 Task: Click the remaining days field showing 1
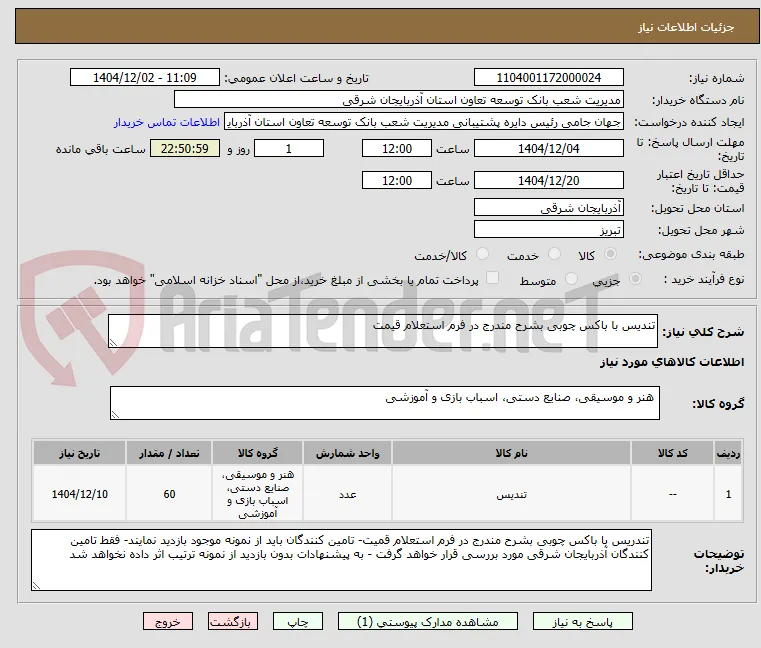click(289, 148)
